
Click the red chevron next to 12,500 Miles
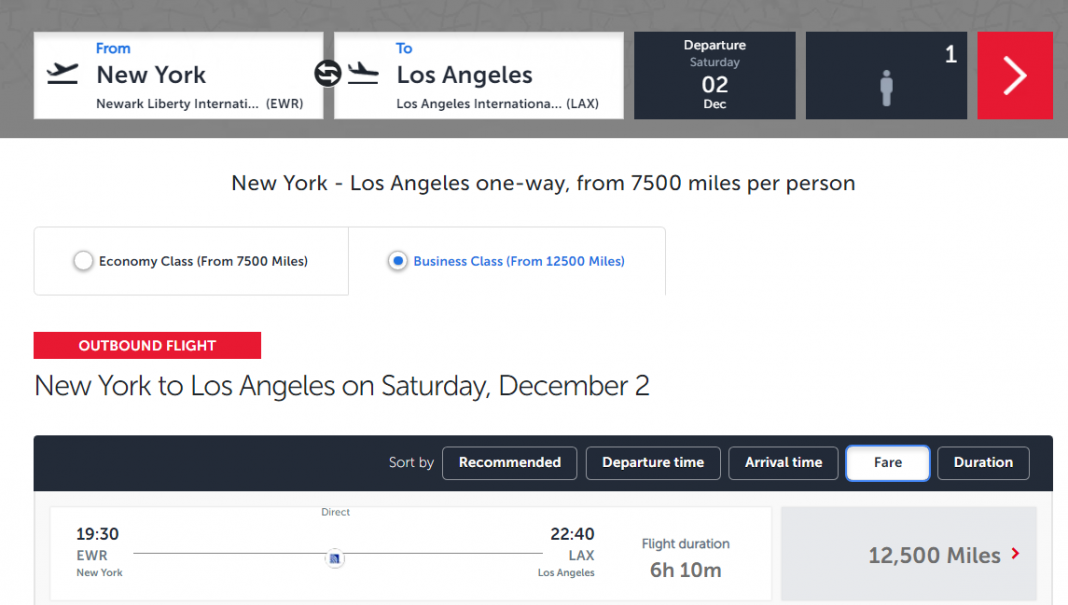(x=1016, y=553)
